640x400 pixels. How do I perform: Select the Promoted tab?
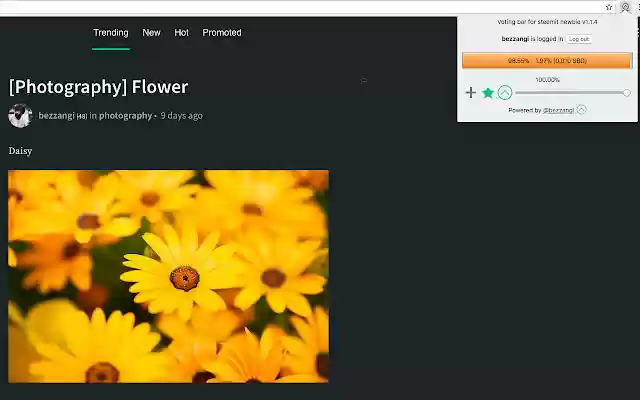pos(222,33)
